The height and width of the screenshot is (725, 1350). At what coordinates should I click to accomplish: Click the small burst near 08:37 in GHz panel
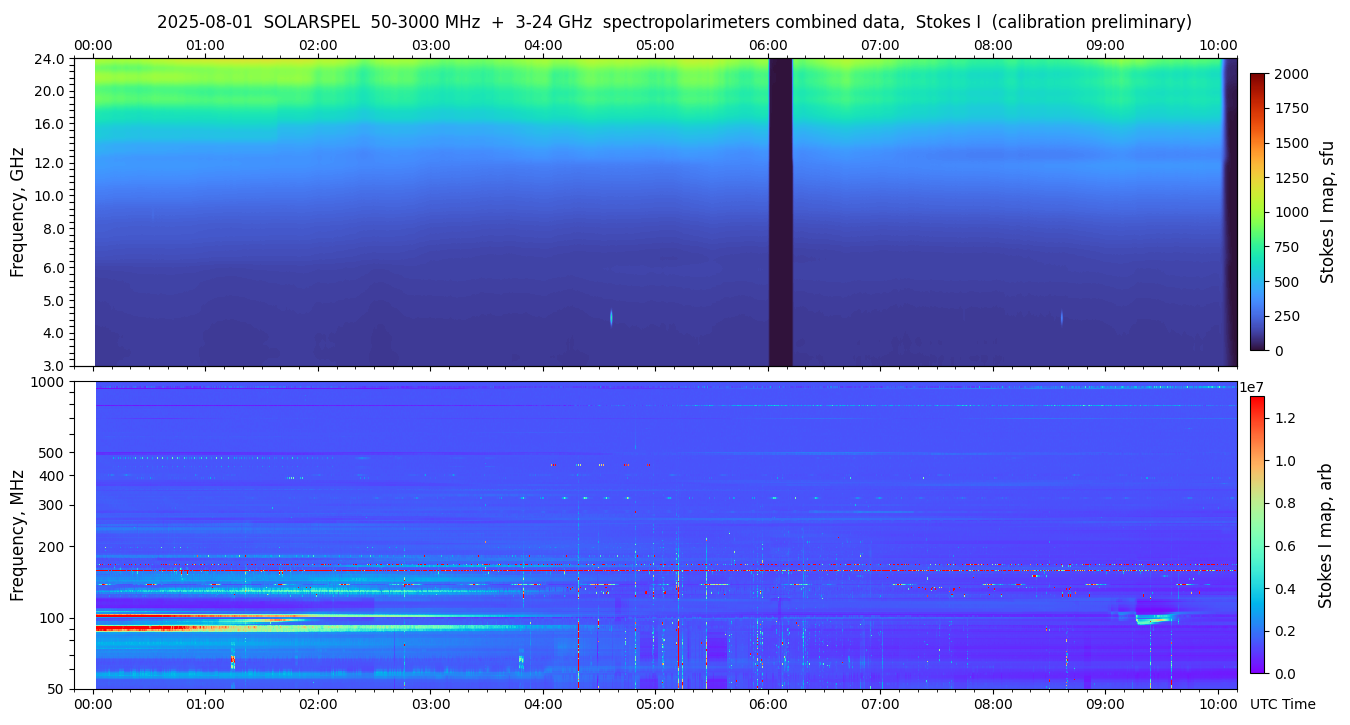point(1061,318)
